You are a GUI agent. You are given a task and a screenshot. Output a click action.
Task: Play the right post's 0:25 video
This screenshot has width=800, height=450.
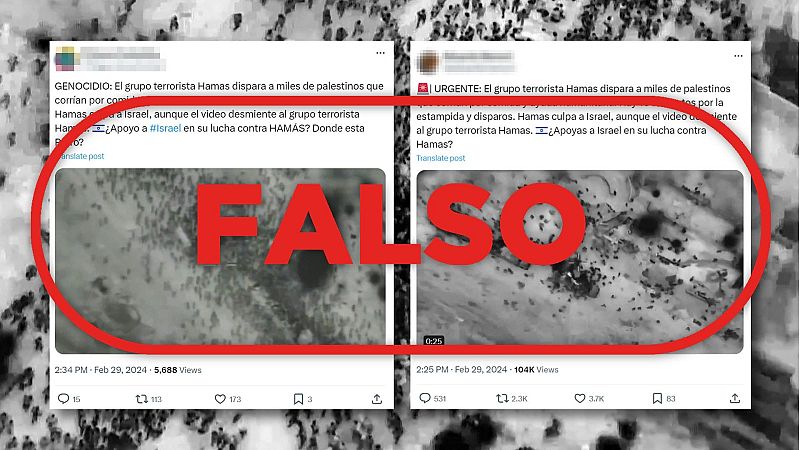[580, 261]
